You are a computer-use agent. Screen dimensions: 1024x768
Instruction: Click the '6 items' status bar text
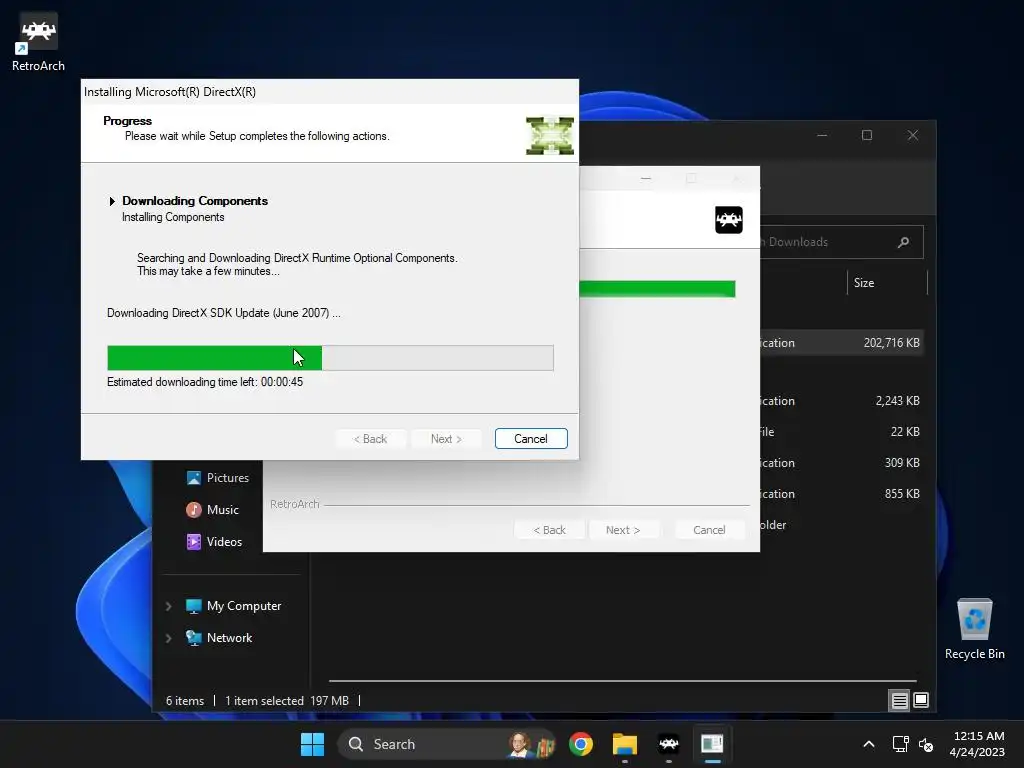(x=185, y=701)
